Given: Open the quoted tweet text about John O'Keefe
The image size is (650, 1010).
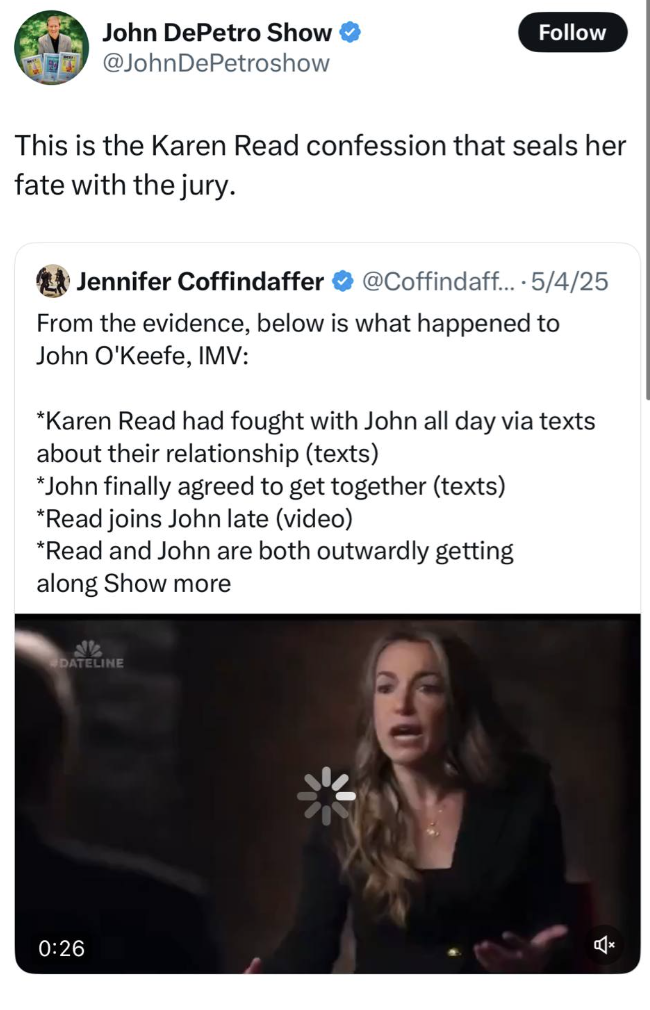Looking at the screenshot, I should click(x=297, y=340).
